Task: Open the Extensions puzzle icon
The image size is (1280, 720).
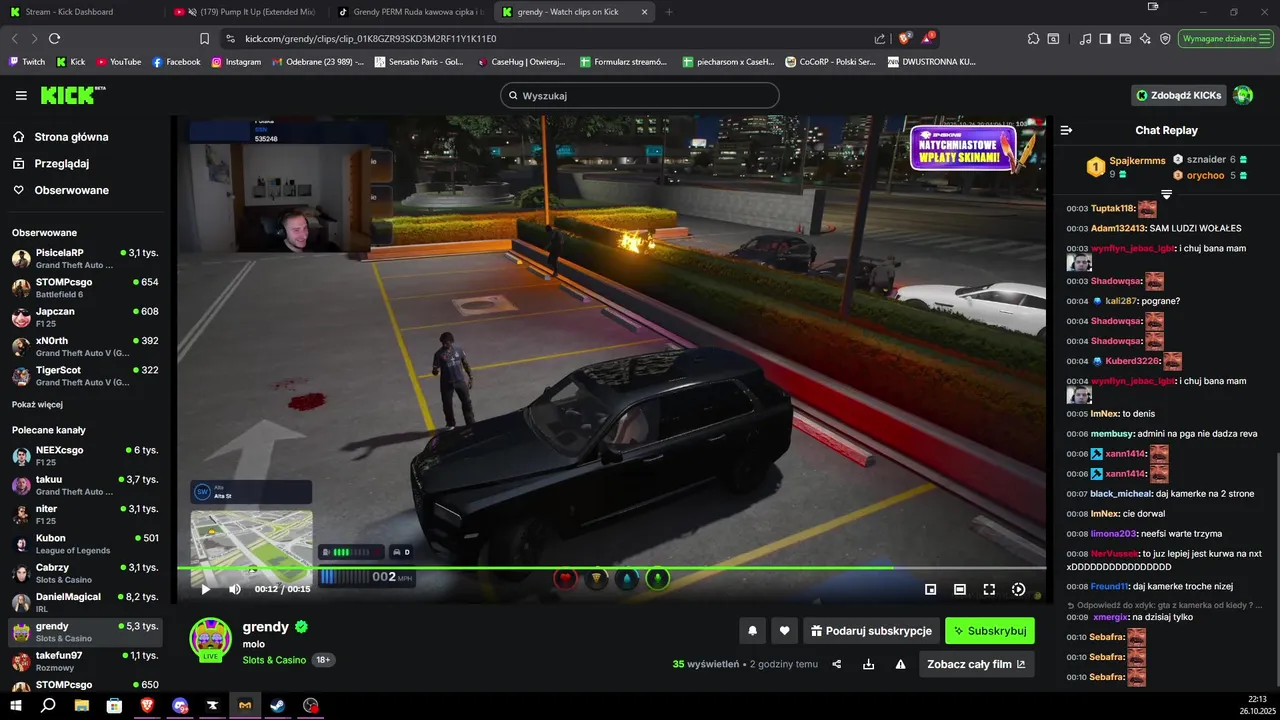Action: click(x=1033, y=38)
